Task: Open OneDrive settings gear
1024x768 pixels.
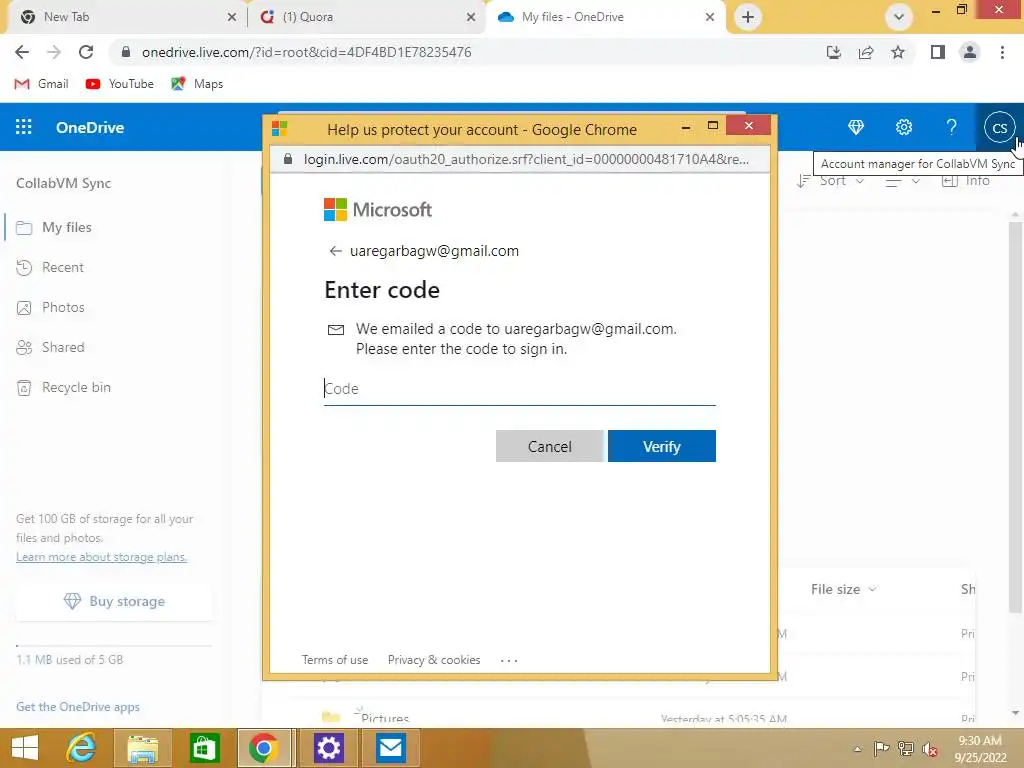Action: click(x=904, y=127)
